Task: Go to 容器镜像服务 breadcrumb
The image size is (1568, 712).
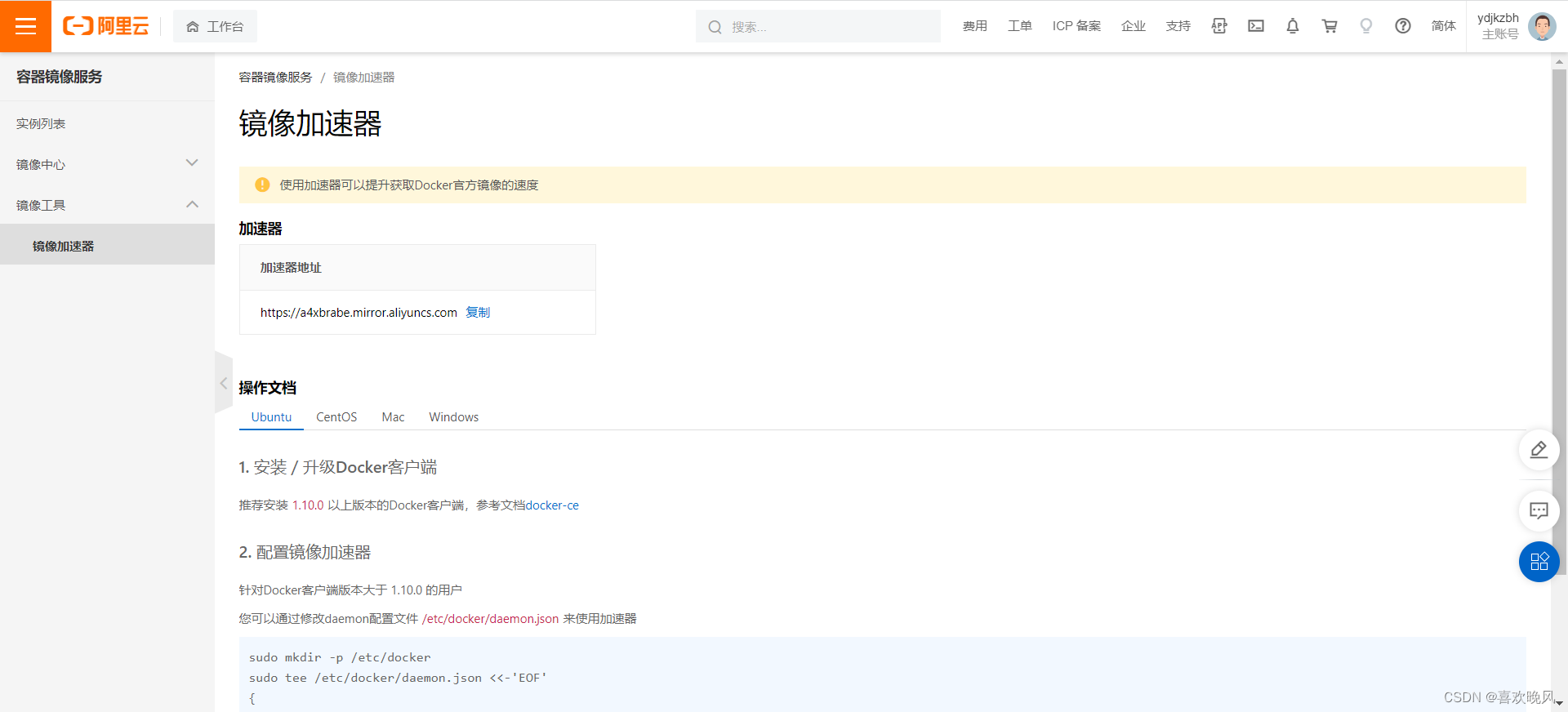Action: click(275, 78)
